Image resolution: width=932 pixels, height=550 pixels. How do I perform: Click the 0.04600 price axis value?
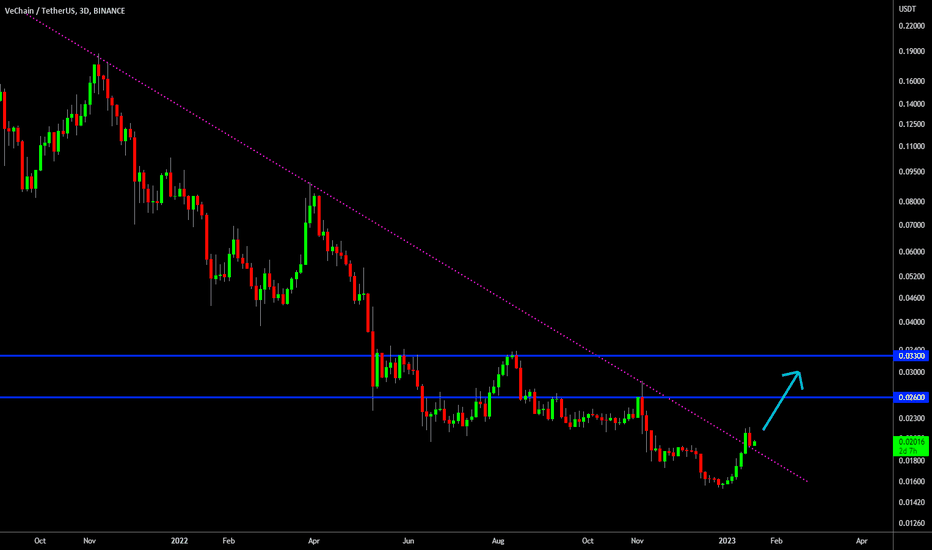click(x=912, y=298)
